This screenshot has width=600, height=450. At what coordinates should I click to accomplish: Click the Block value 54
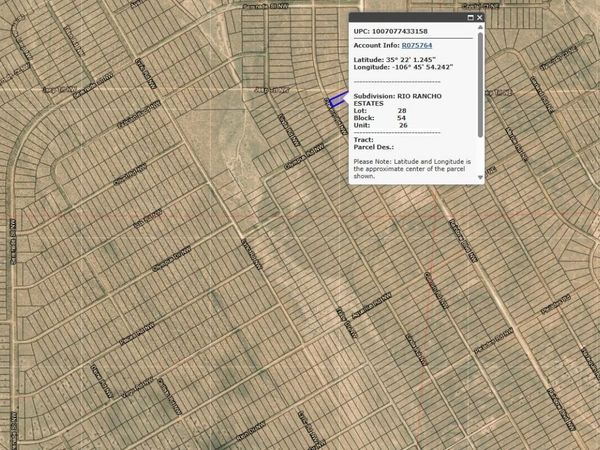(x=402, y=117)
